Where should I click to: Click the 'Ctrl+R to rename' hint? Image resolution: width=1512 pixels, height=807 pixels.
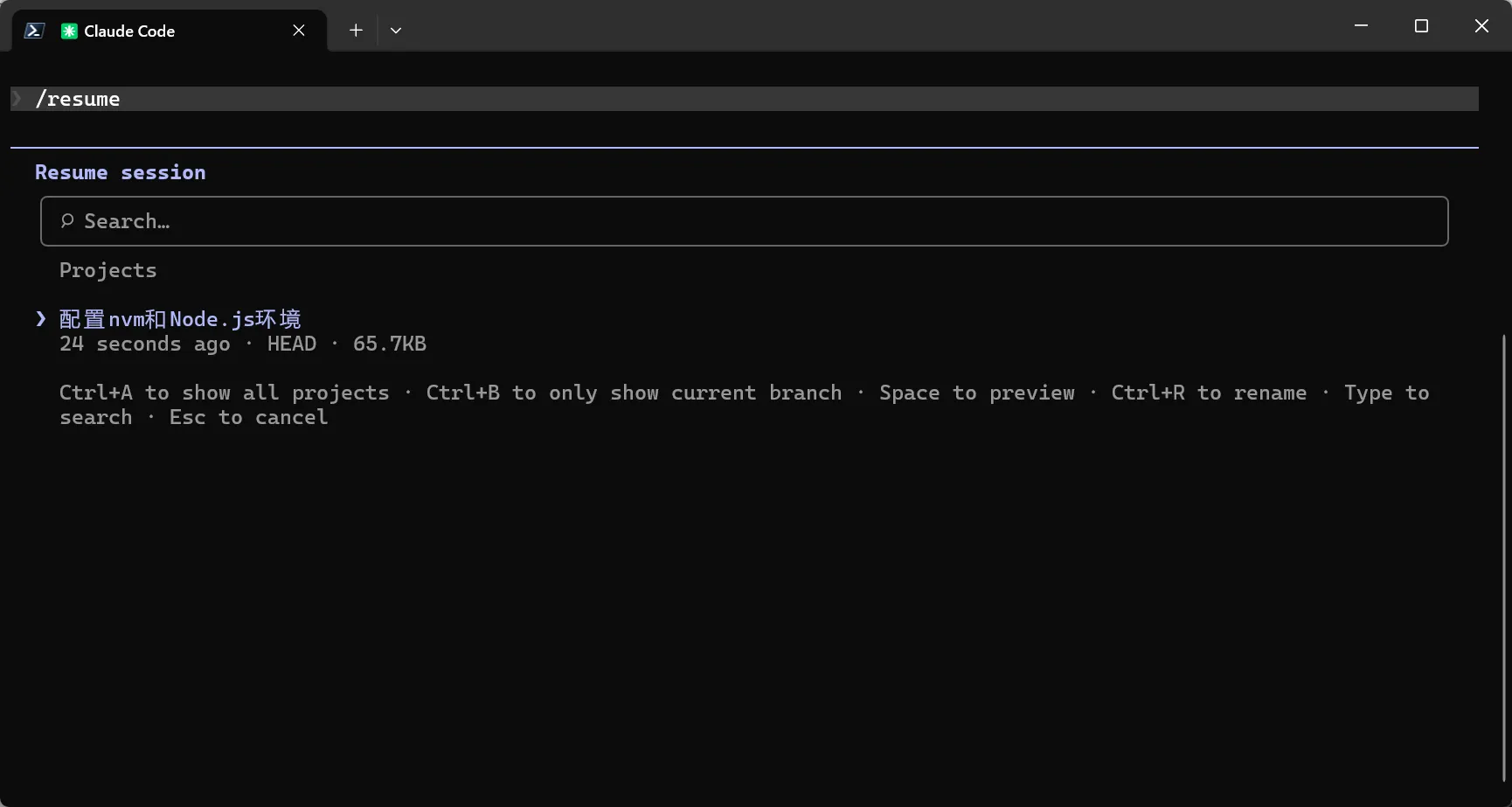[x=1210, y=393]
